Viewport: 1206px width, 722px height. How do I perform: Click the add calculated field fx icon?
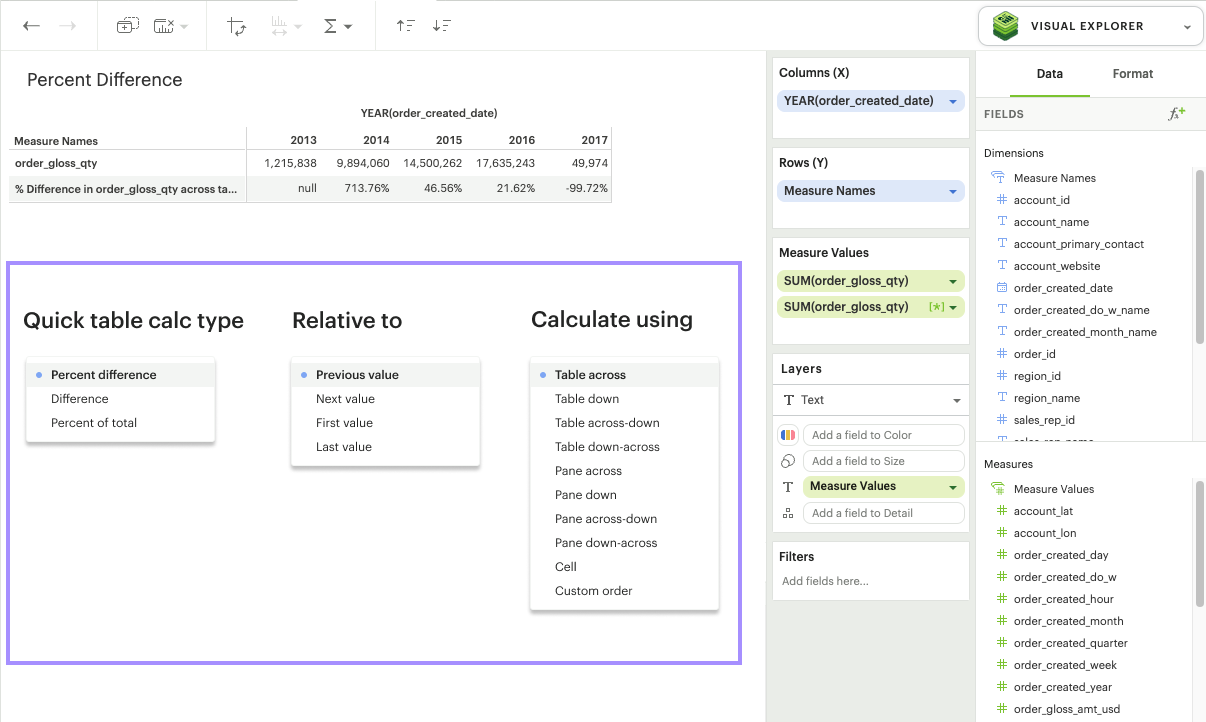pyautogui.click(x=1177, y=114)
